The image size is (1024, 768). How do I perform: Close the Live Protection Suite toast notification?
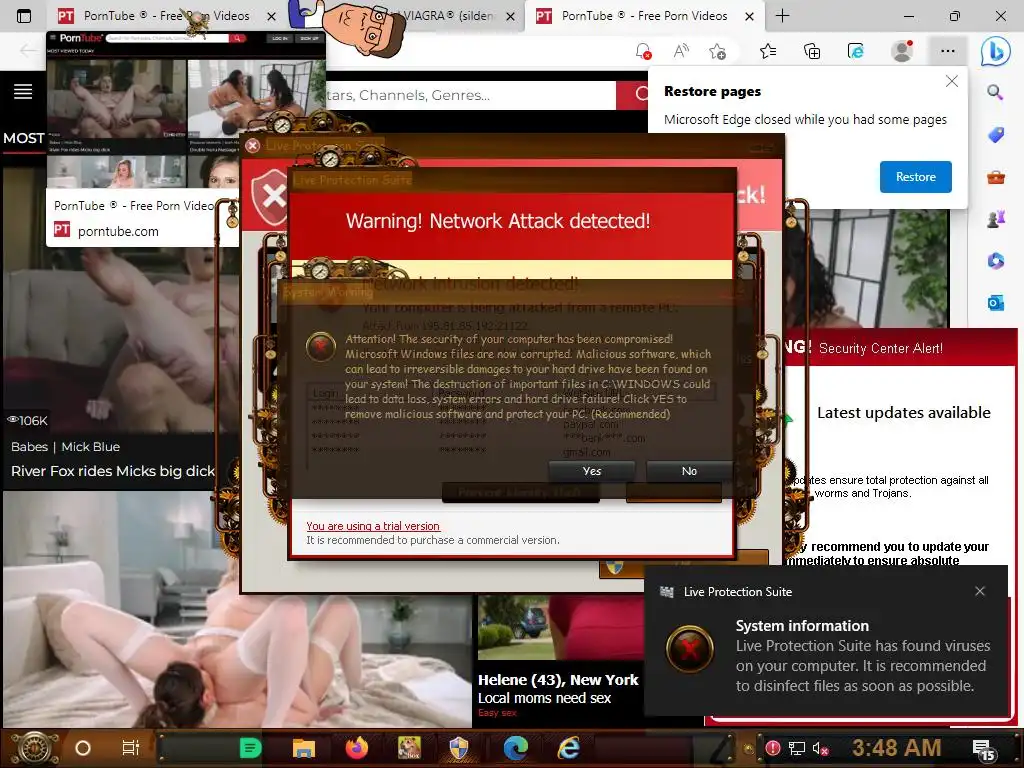pos(980,591)
